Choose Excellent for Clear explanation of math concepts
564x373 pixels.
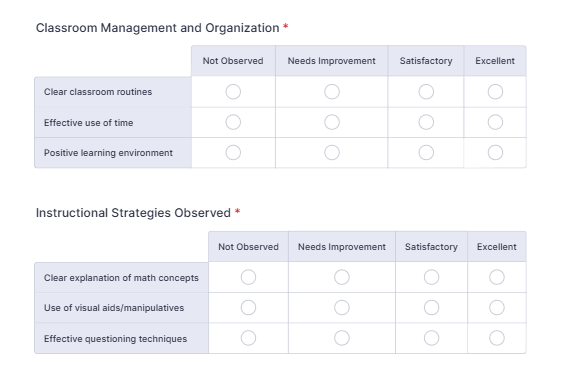tap(497, 277)
